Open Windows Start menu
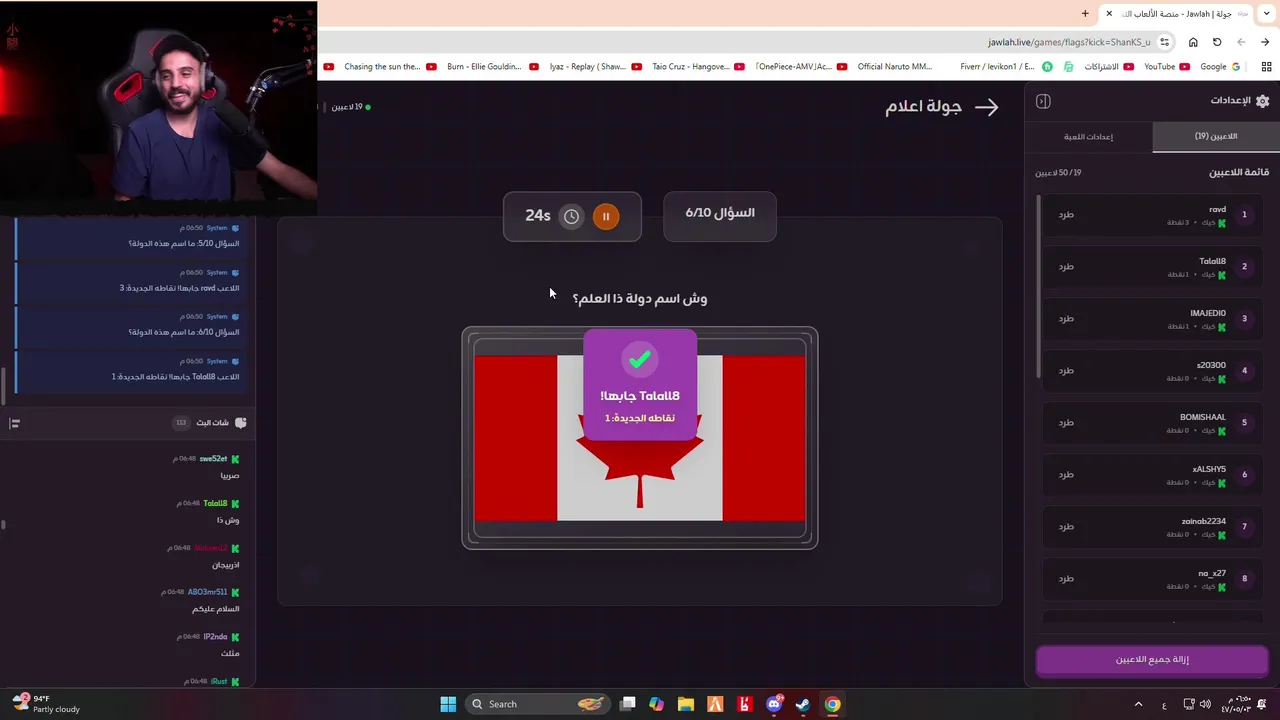Screen dimensions: 1280x720 point(448,704)
